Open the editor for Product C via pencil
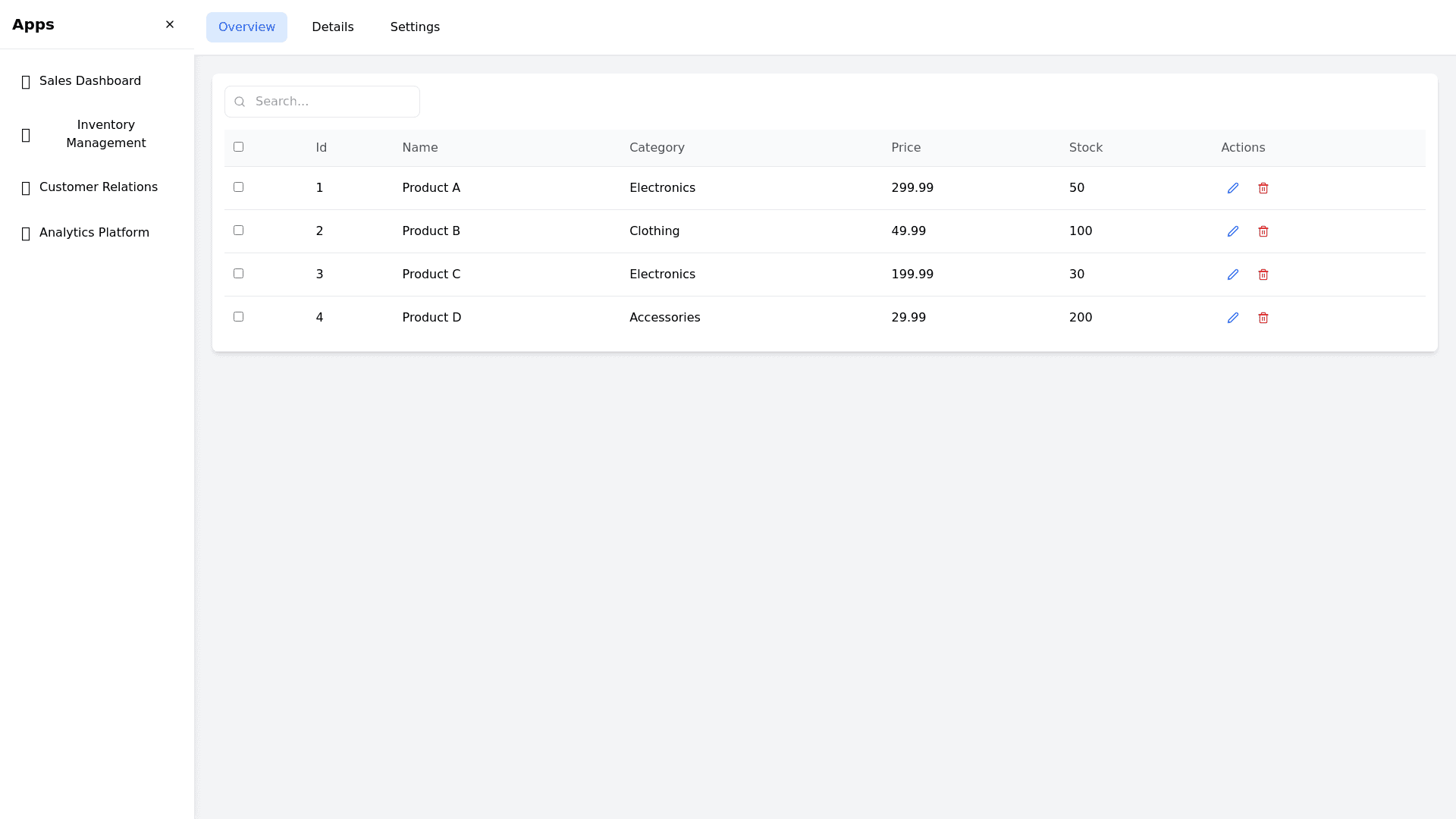 (x=1232, y=275)
